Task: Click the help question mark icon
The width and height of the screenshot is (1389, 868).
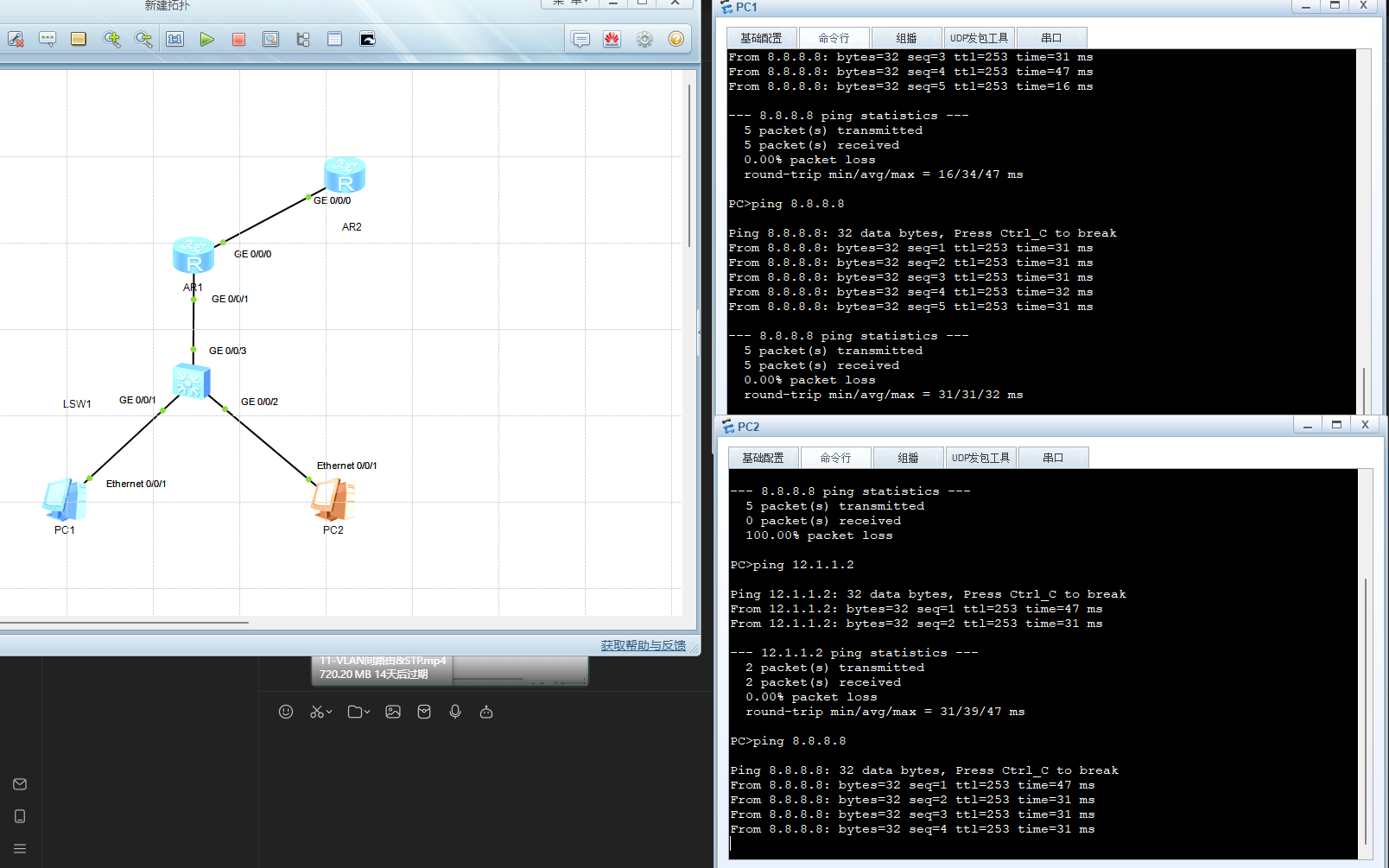Action: coord(676,39)
